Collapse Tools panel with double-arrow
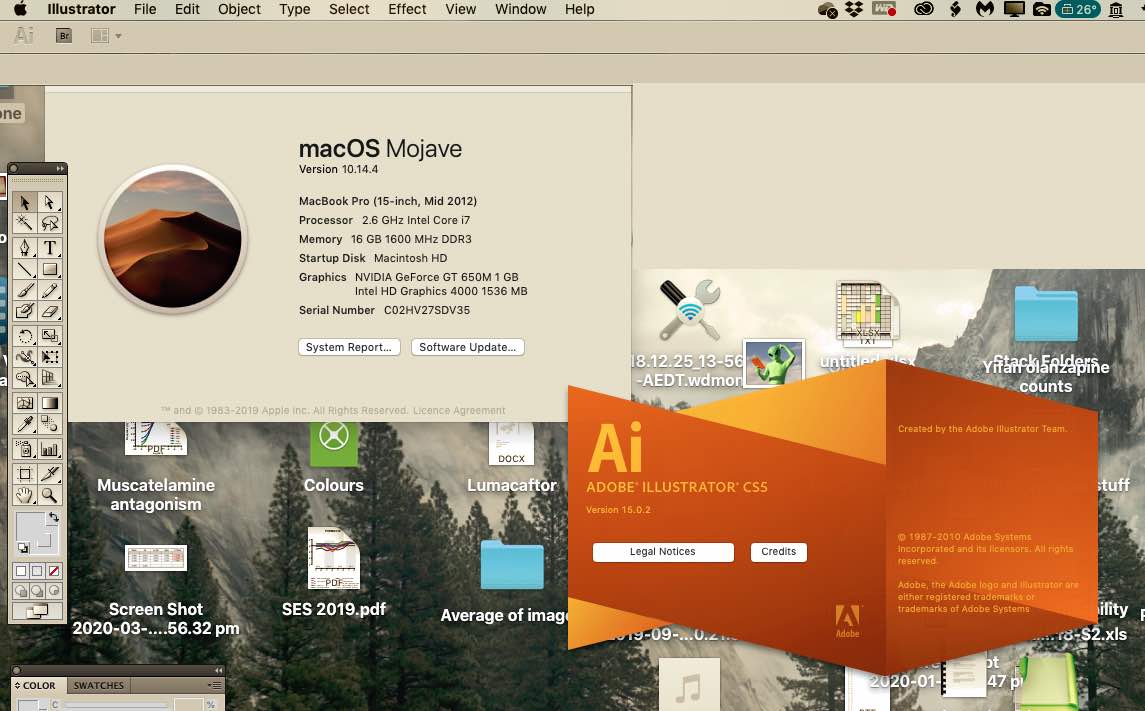Viewport: 1145px width, 711px height. coord(60,169)
